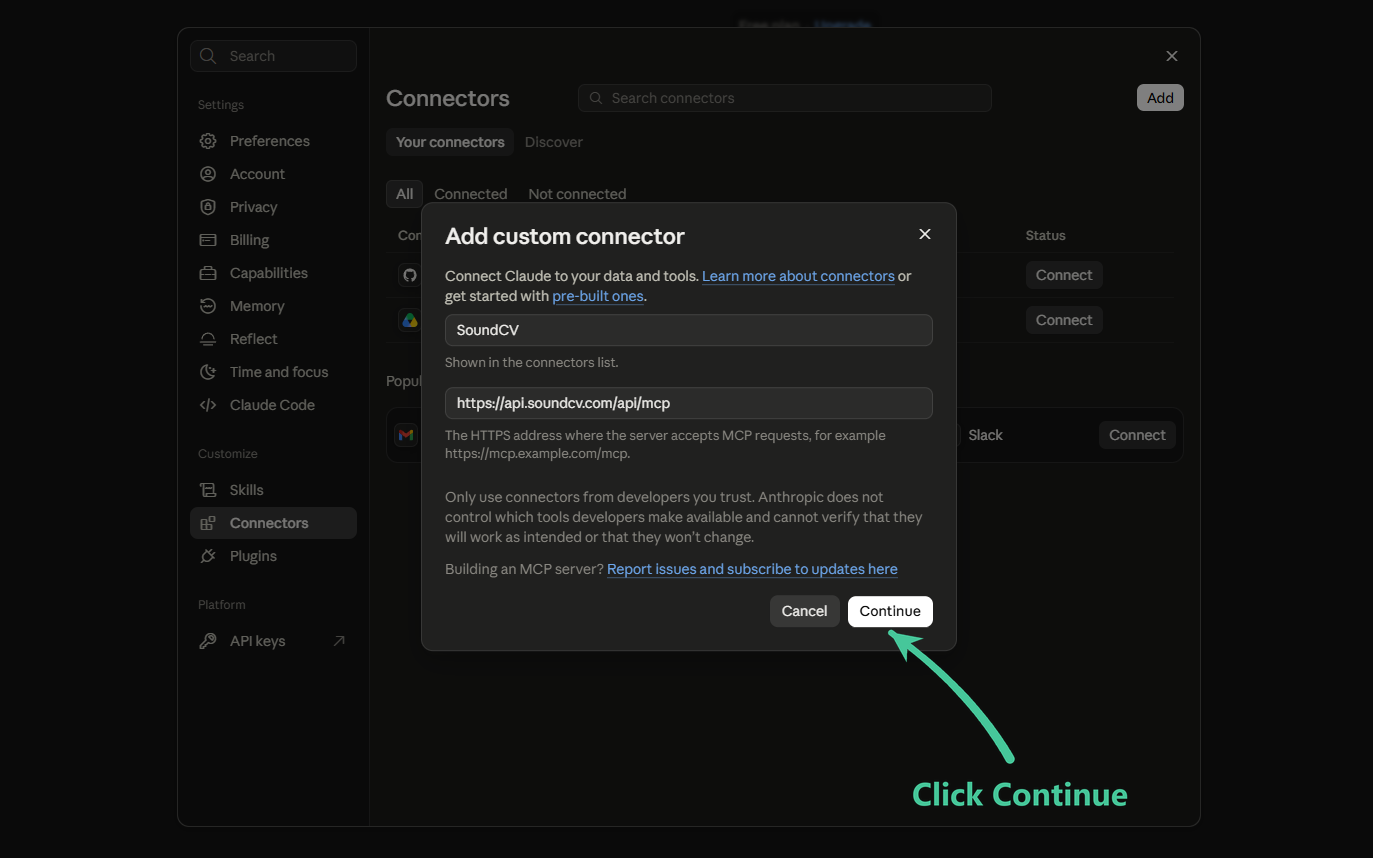Connect the Slack connector
The image size is (1373, 858).
(x=1137, y=435)
